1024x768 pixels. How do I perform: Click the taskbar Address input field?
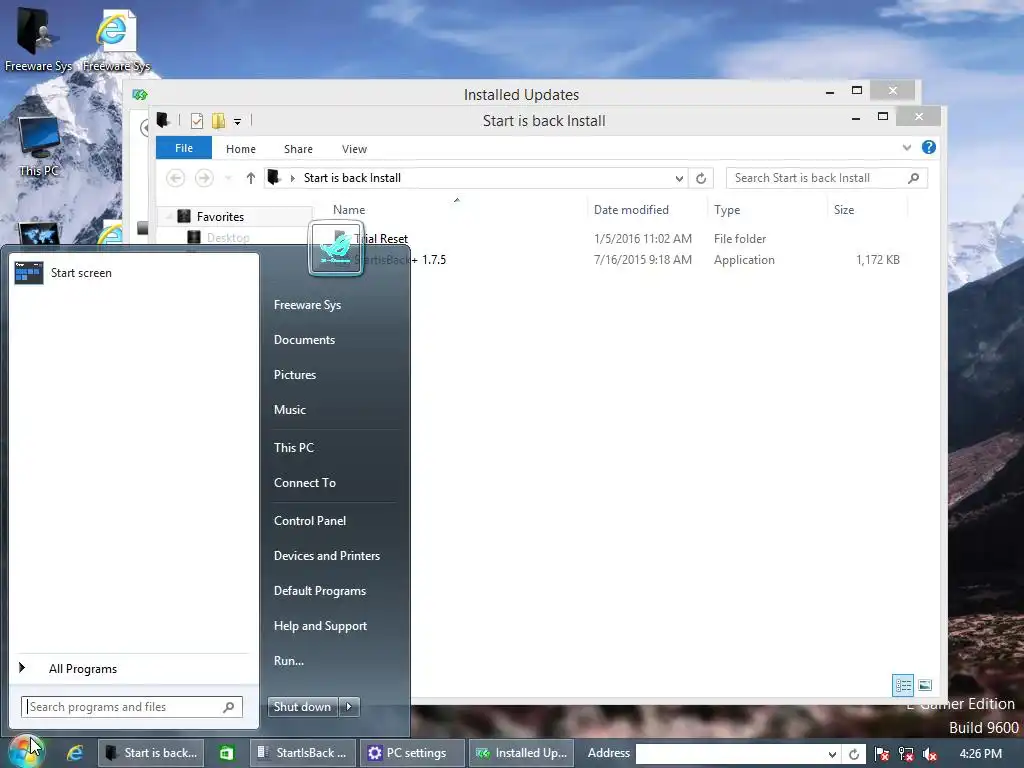pos(730,754)
